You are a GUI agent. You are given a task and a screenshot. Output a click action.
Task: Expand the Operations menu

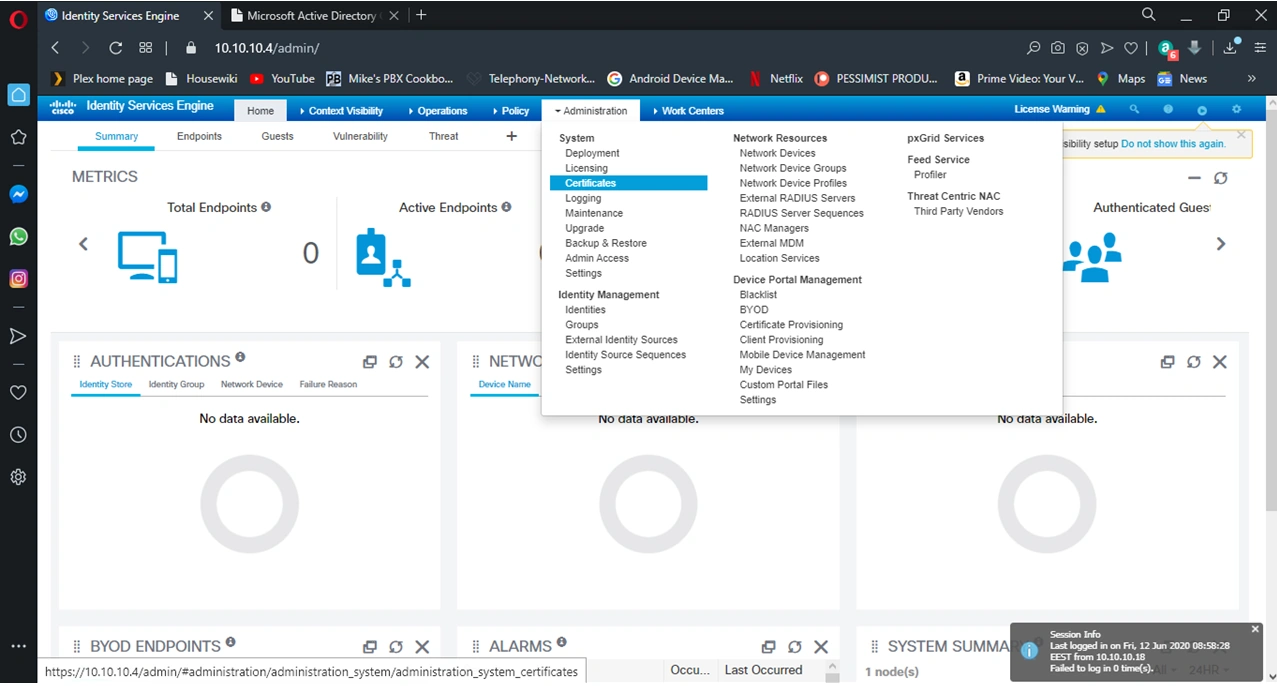(x=437, y=111)
